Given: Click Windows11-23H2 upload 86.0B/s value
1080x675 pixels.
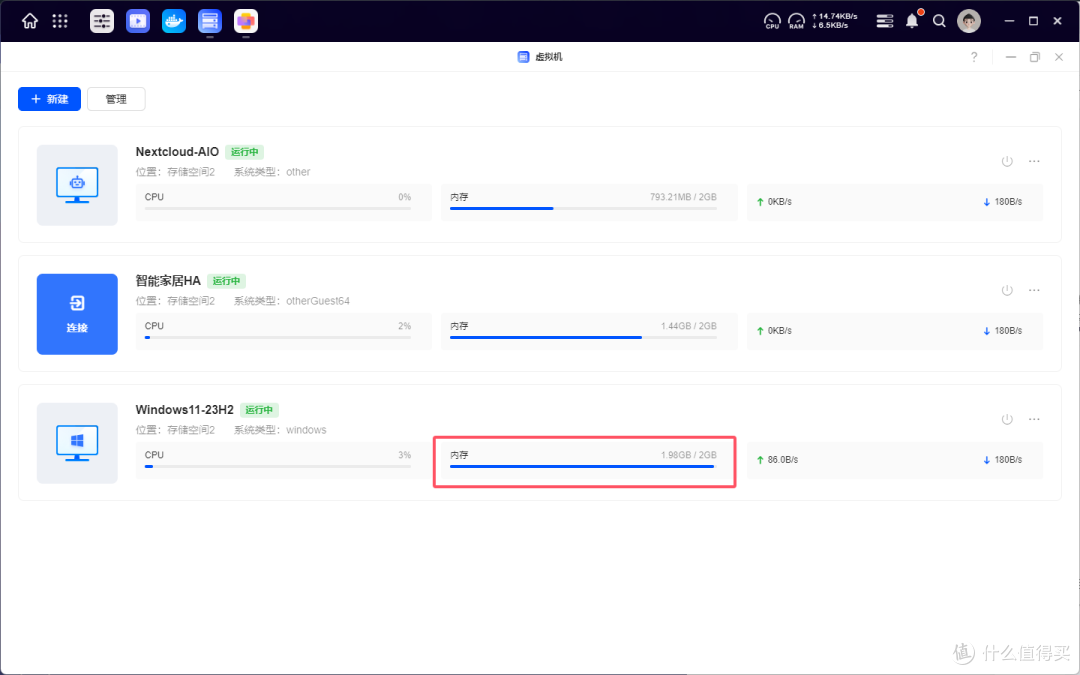Looking at the screenshot, I should [782, 459].
